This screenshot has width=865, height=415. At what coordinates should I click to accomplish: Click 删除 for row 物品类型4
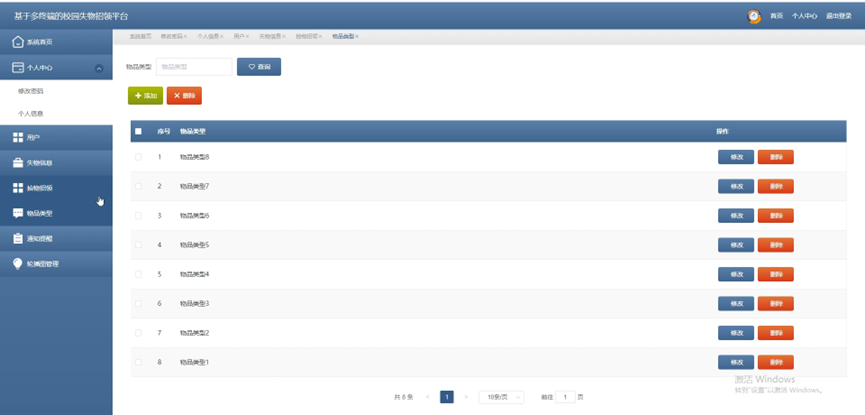point(776,274)
